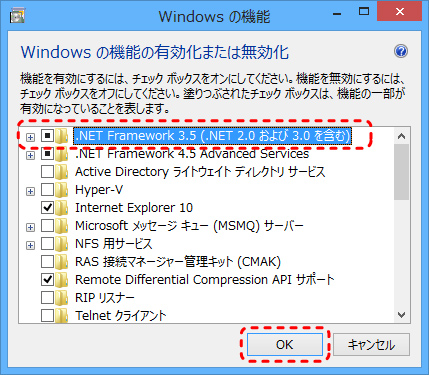Click the feature list scrollbar thumb
The height and width of the screenshot is (375, 429).
coord(402,172)
